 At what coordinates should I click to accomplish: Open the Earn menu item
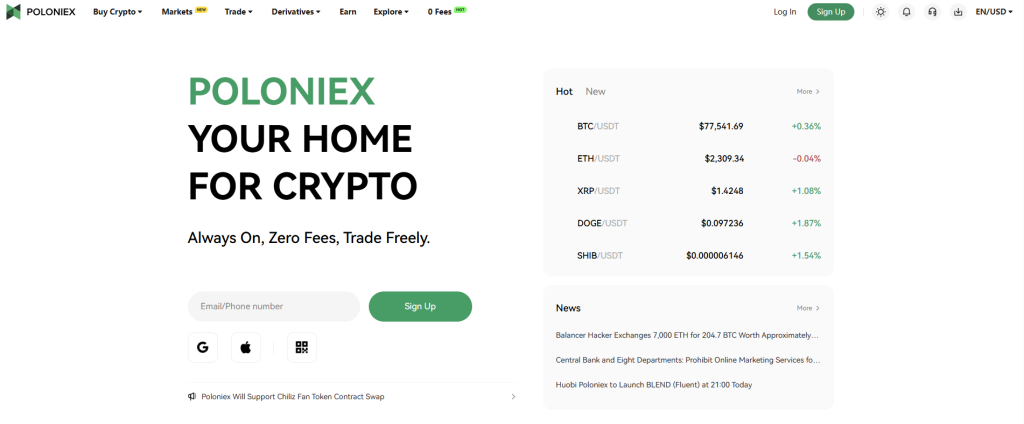pyautogui.click(x=347, y=12)
